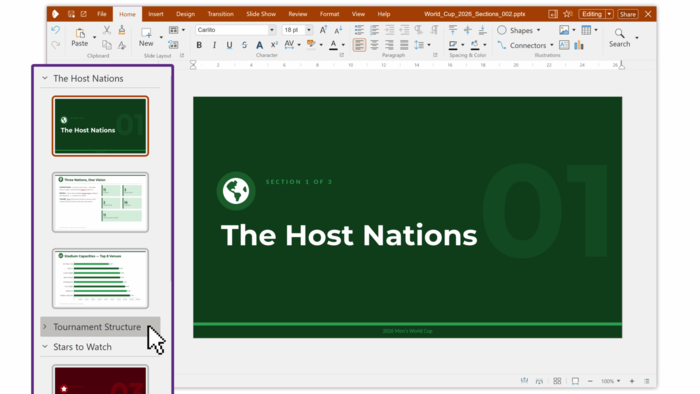Switch to the Insert tab
Image resolution: width=700 pixels, height=394 pixels.
(155, 14)
